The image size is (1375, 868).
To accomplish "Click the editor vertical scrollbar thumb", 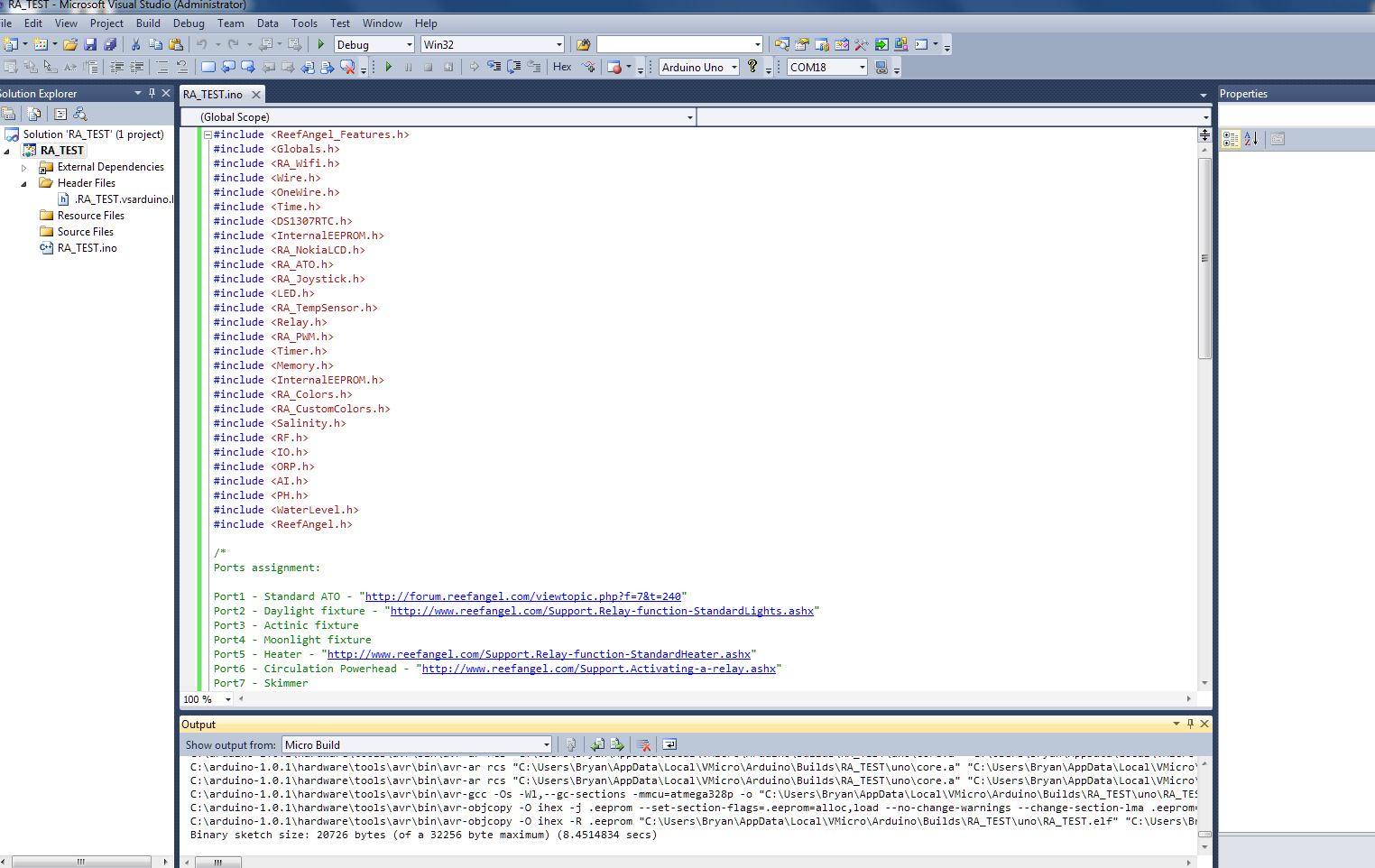I will [1204, 258].
